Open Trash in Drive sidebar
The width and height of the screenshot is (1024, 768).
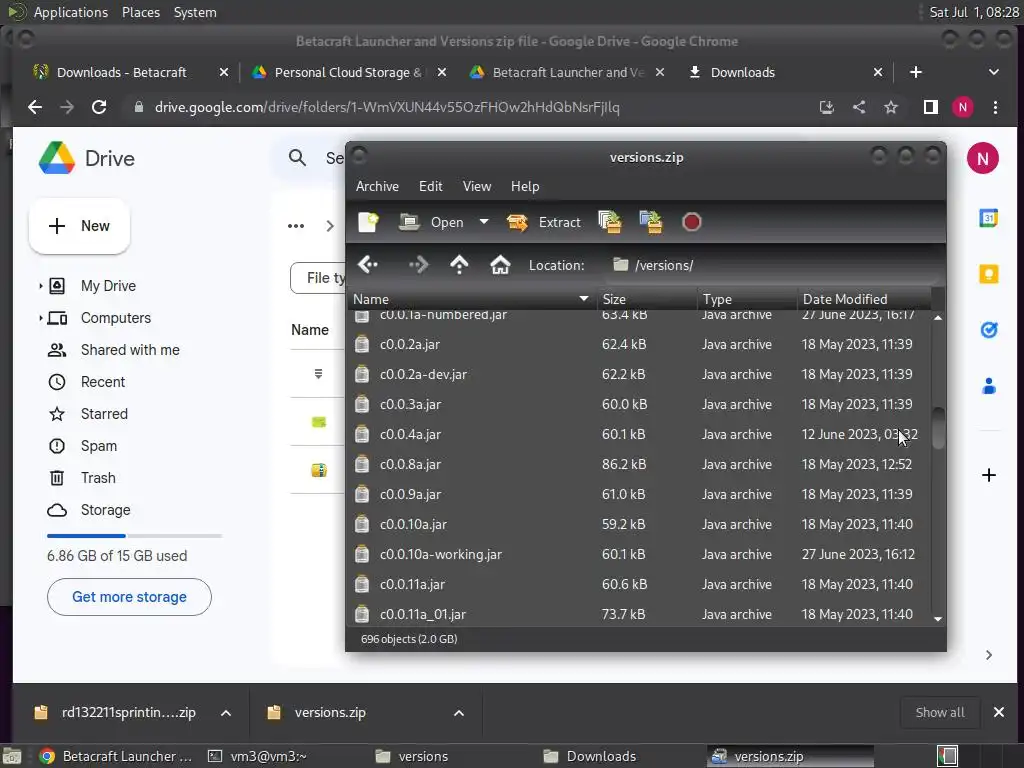(x=98, y=478)
